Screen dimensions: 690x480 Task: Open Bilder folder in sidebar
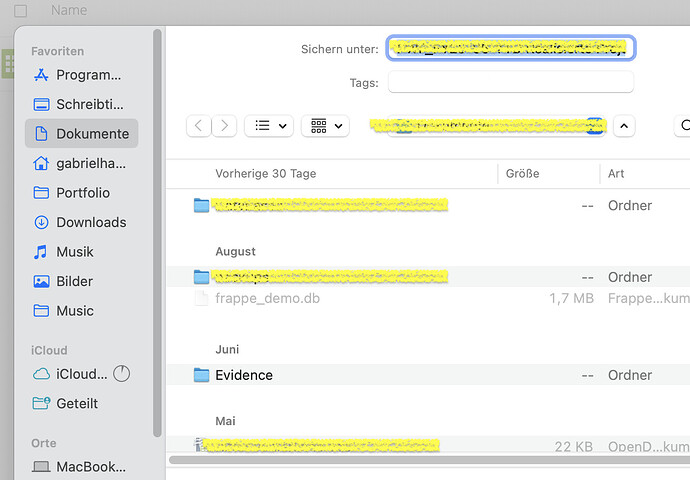coord(75,282)
